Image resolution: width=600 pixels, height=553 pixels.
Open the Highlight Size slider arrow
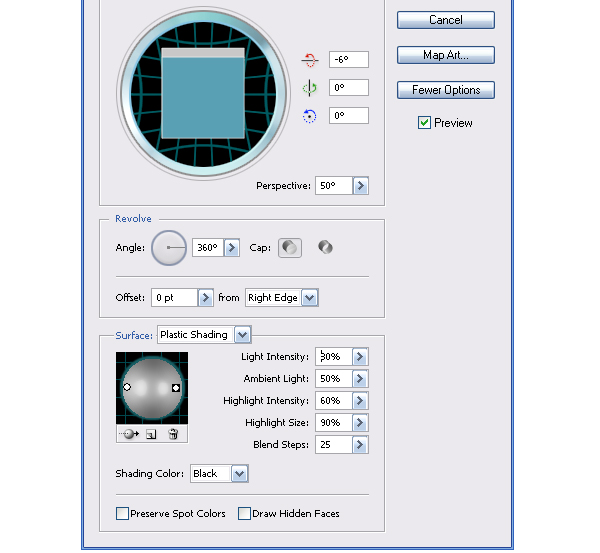[360, 422]
